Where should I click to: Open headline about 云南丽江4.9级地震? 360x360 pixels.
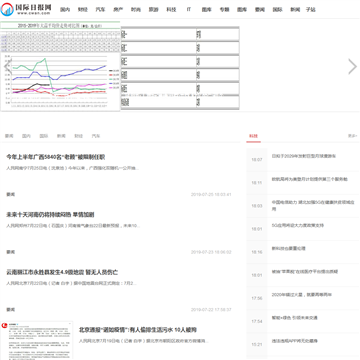click(x=62, y=272)
